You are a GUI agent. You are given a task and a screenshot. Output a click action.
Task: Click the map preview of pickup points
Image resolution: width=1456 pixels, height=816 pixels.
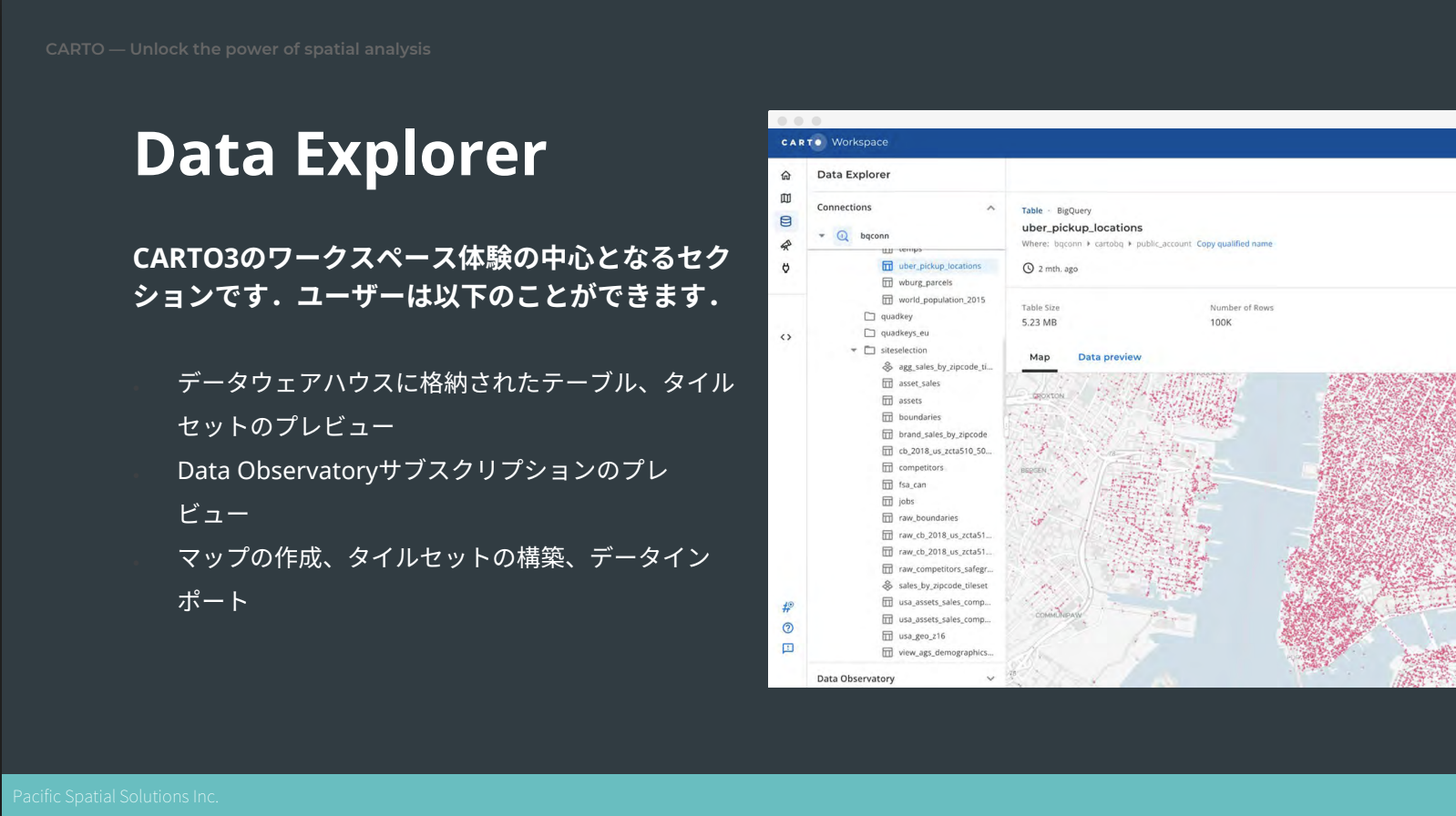coord(1230,530)
